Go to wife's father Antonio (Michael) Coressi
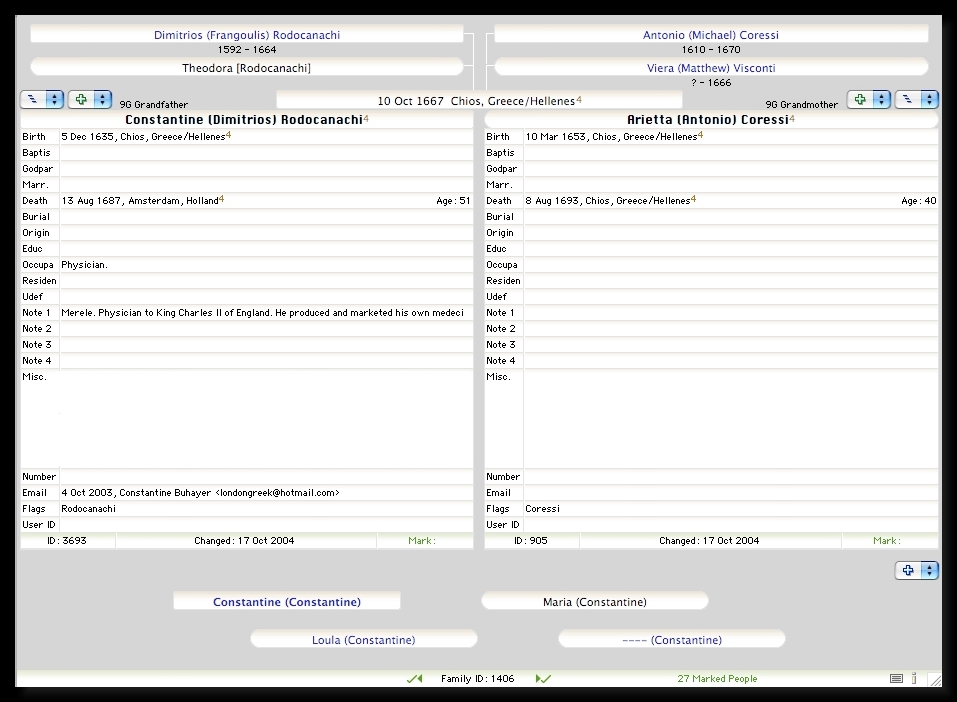Image resolution: width=957 pixels, height=702 pixels. click(x=710, y=35)
